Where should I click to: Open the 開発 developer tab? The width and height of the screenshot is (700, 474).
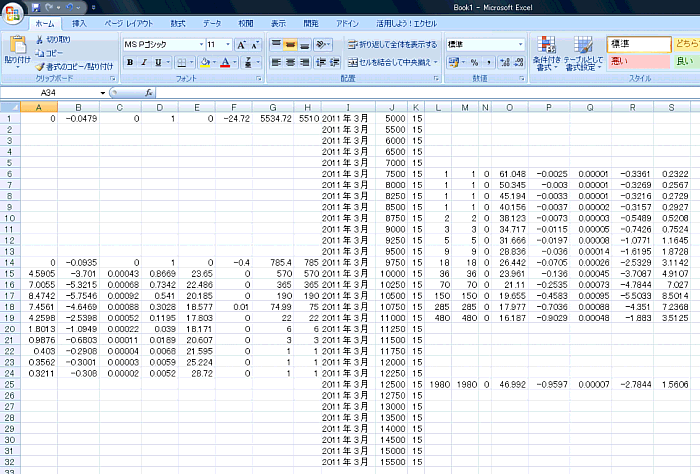coord(311,24)
